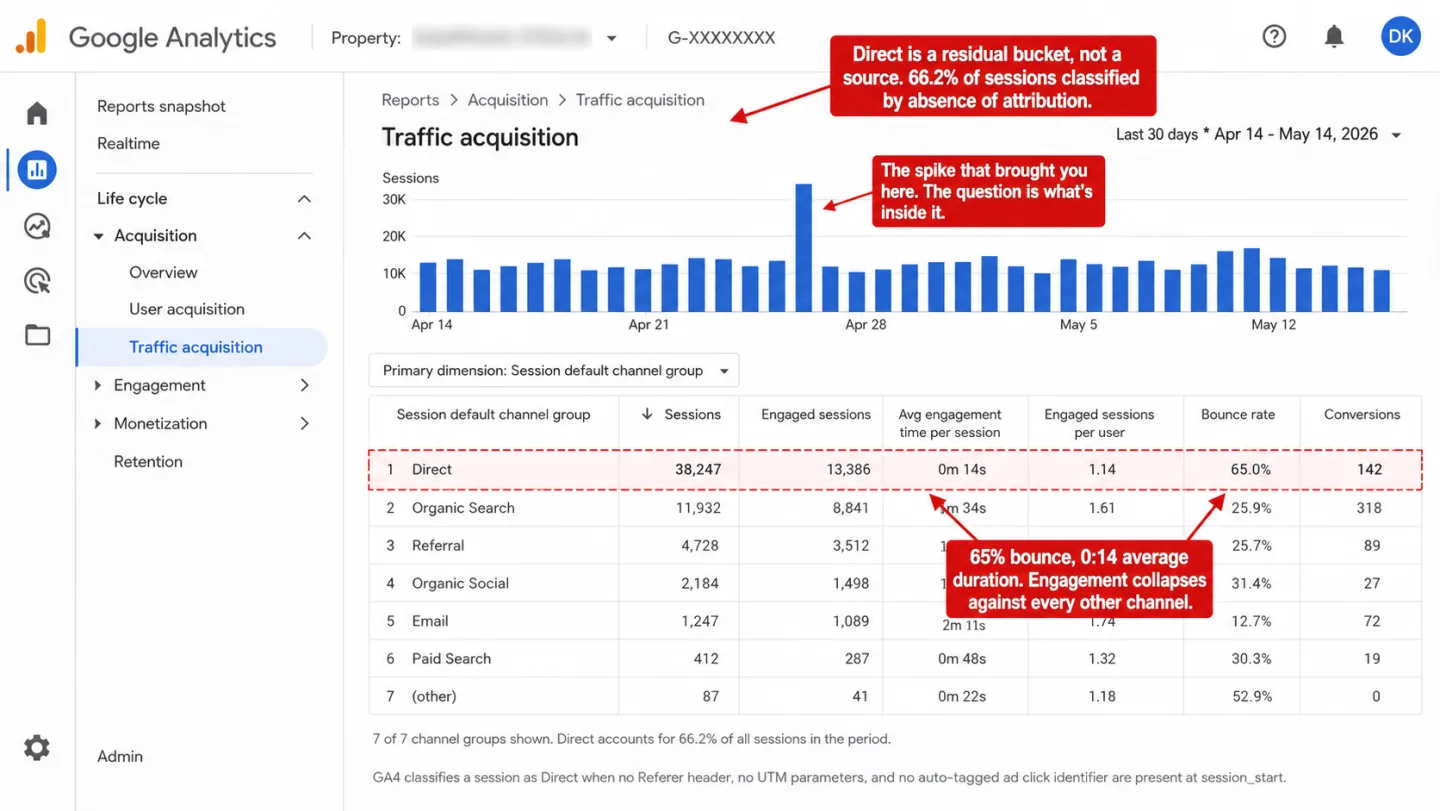Sort by Engaged sessions column header
1440x811 pixels.
816,414
